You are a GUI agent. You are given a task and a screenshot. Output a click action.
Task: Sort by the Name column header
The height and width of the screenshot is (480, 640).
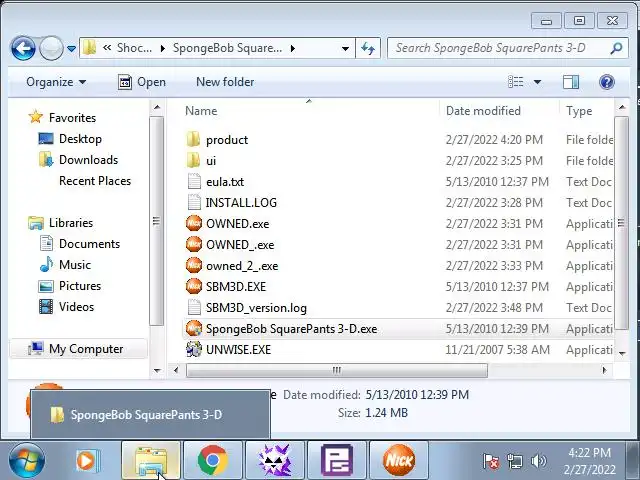(x=201, y=111)
